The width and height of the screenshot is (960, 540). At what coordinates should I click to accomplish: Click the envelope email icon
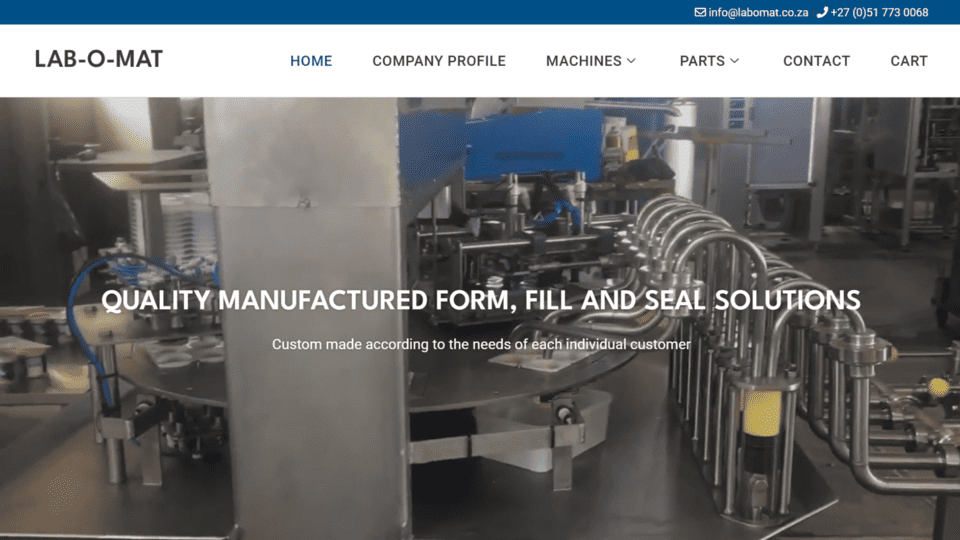[x=700, y=12]
